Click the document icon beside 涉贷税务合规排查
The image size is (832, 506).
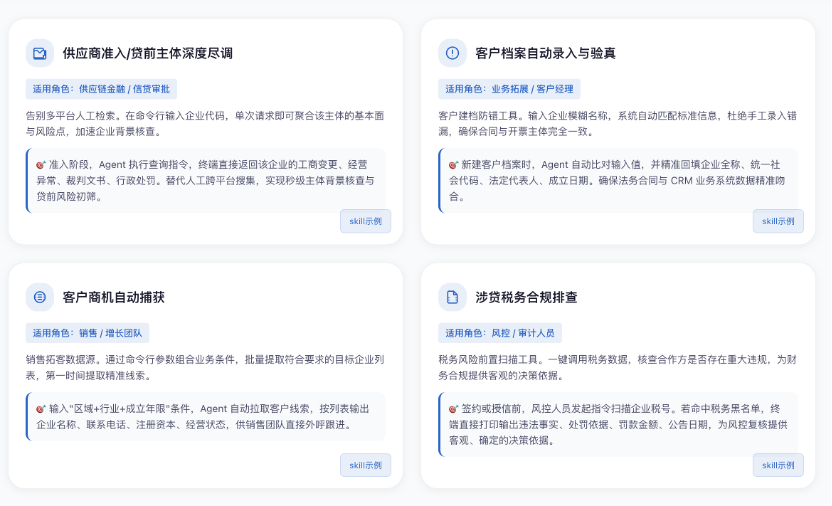452,297
